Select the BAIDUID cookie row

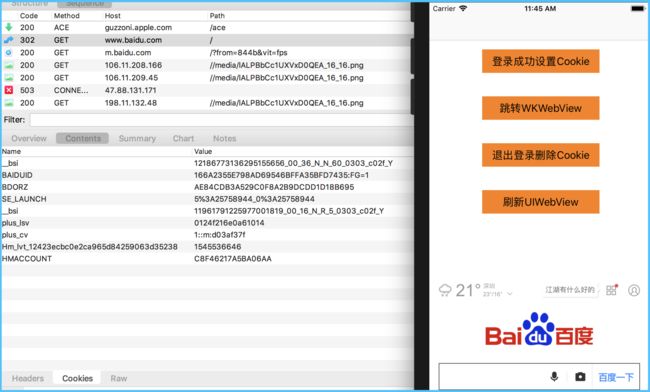click(x=206, y=175)
